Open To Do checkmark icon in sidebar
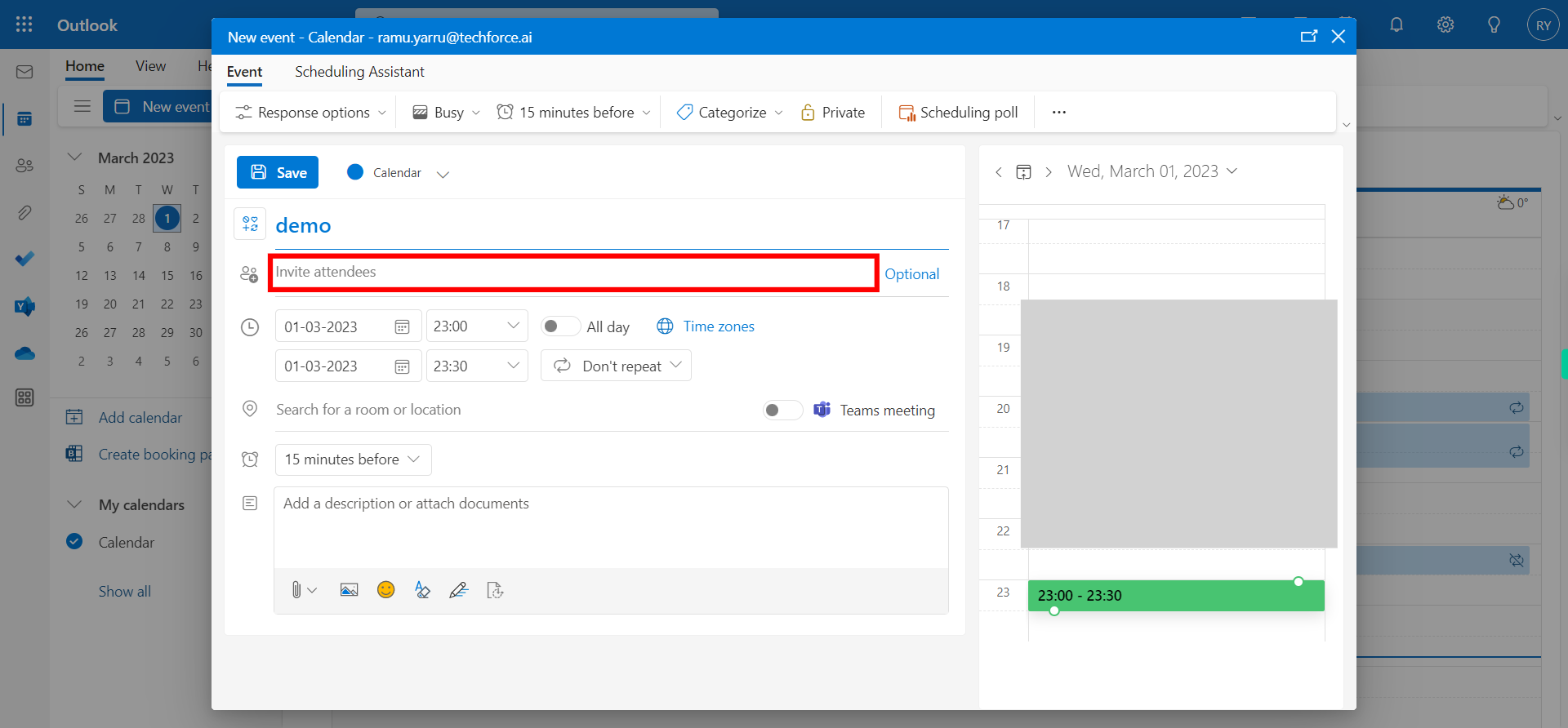 pyautogui.click(x=24, y=259)
